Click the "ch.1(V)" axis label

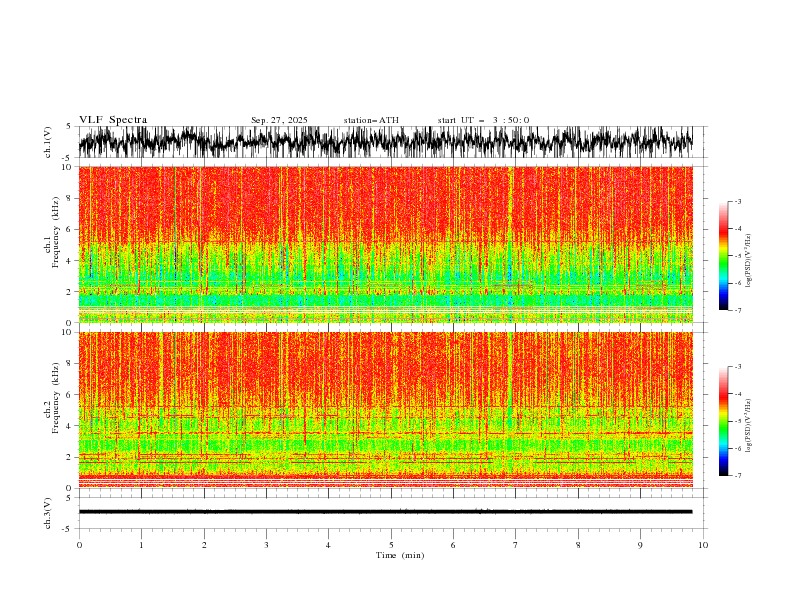click(x=48, y=142)
